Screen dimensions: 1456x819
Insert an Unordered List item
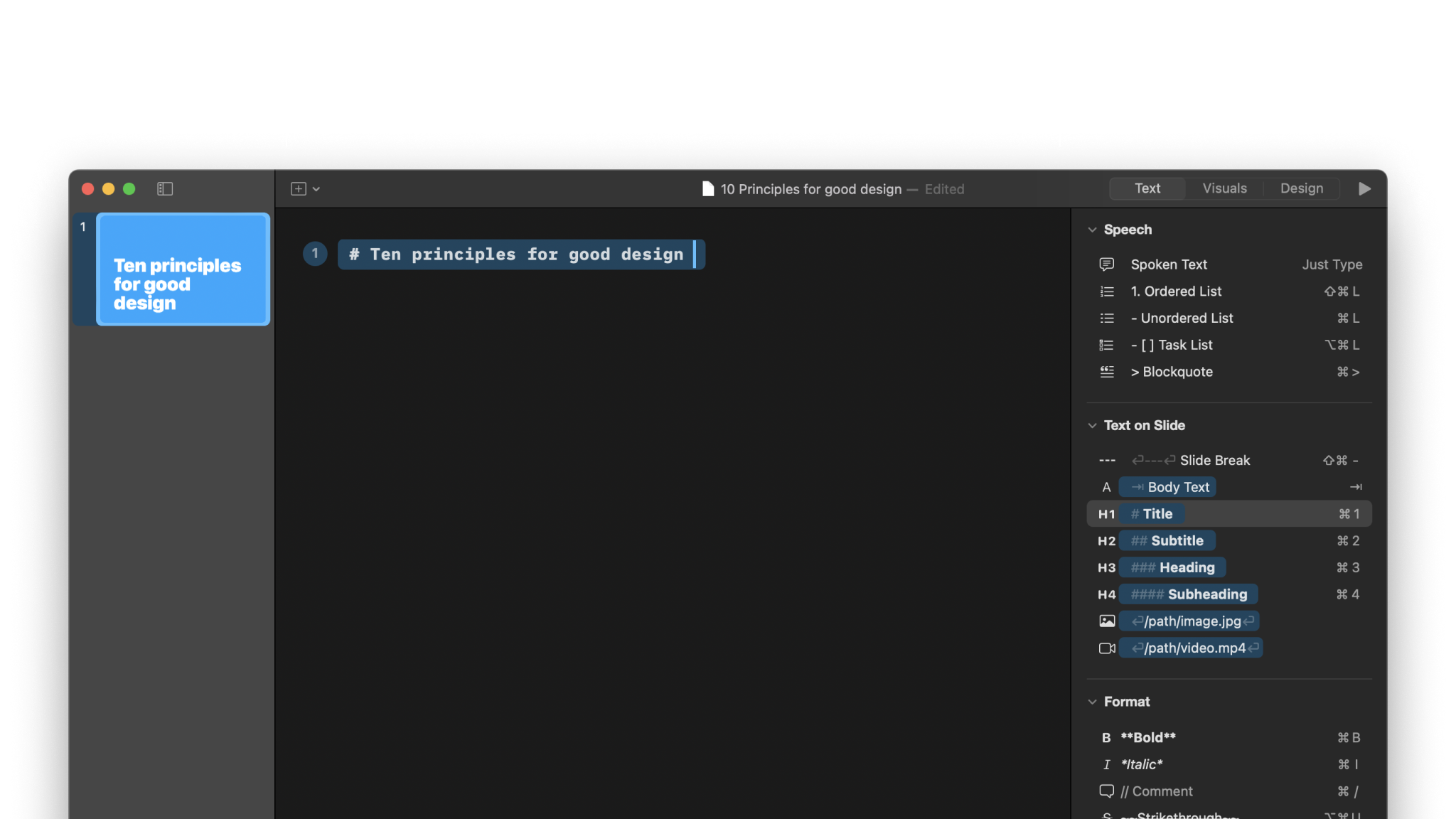1229,318
